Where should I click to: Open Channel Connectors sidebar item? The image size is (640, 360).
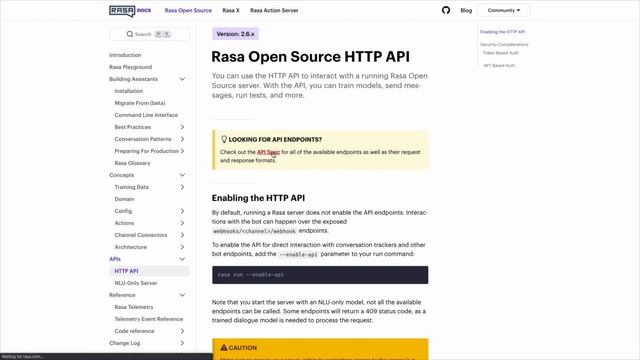(x=141, y=235)
